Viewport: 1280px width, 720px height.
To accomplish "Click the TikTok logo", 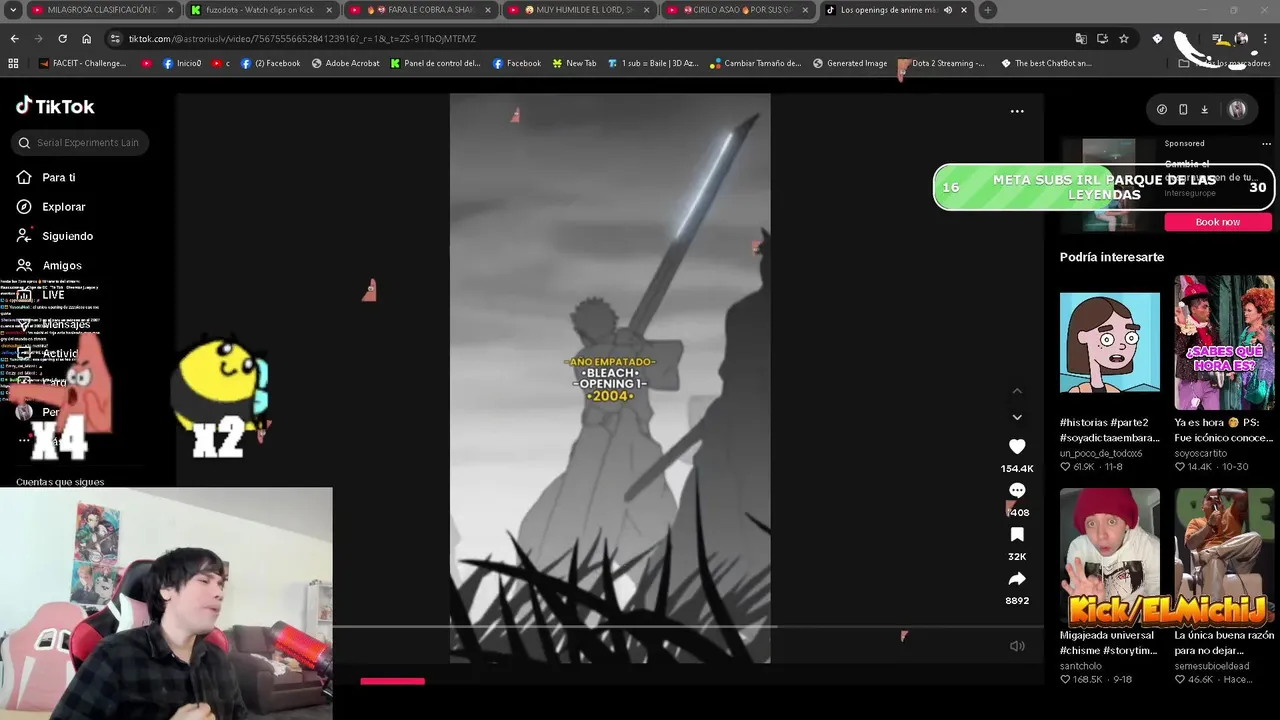I will 55,106.
